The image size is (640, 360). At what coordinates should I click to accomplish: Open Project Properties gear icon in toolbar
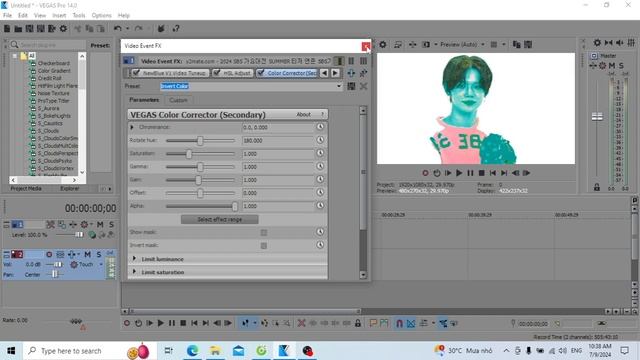click(x=63, y=29)
